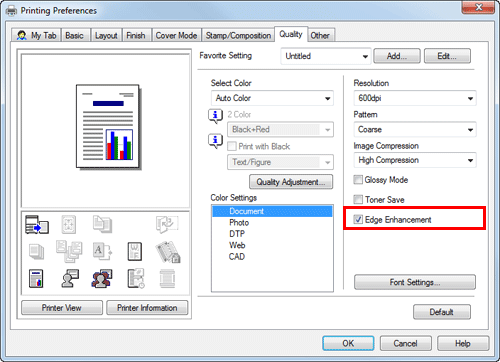Click the document with clock timer icon
Screen dimensions: 500x362
pyautogui.click(x=136, y=278)
